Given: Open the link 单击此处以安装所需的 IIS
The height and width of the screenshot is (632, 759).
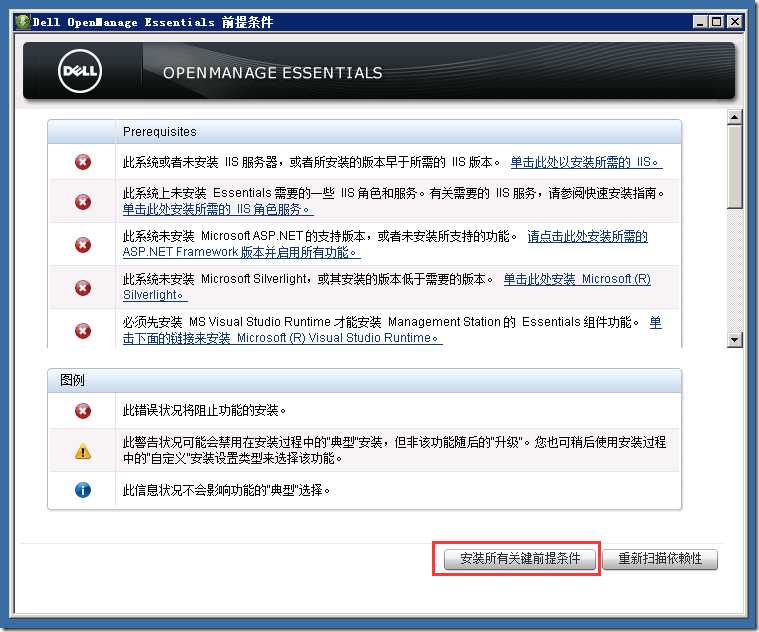Looking at the screenshot, I should click(586, 162).
